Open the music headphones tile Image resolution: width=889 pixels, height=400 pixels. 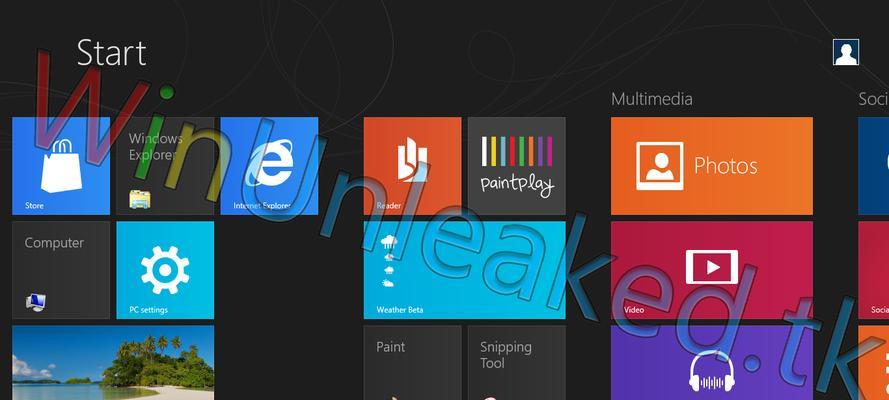(712, 363)
